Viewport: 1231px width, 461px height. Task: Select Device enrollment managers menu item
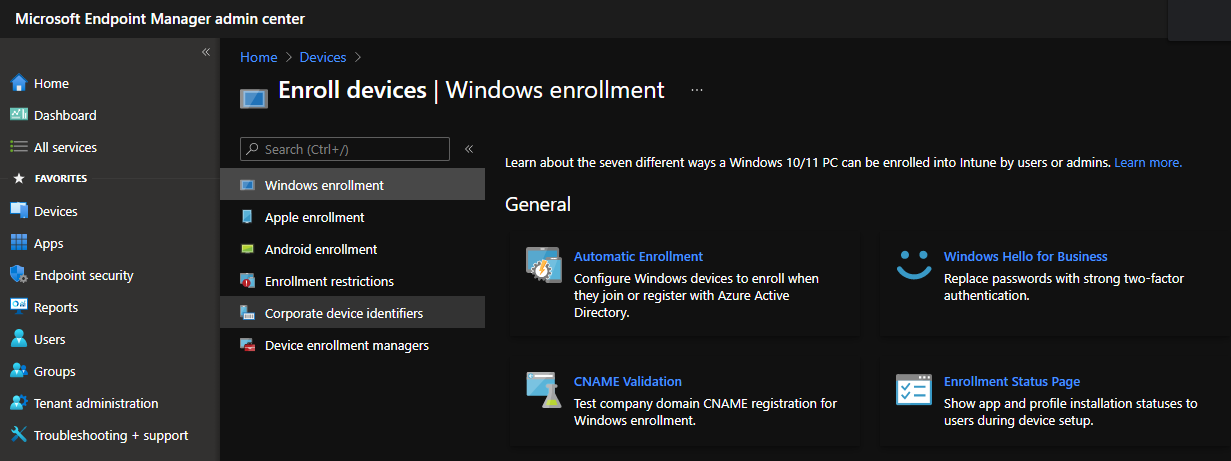point(353,345)
